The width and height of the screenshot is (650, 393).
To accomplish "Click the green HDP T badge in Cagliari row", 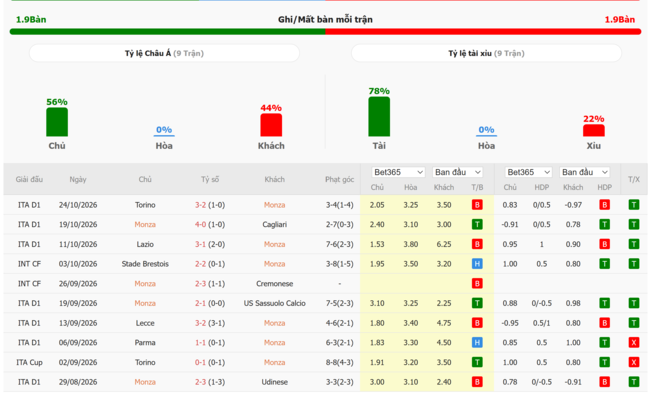I will pyautogui.click(x=604, y=224).
